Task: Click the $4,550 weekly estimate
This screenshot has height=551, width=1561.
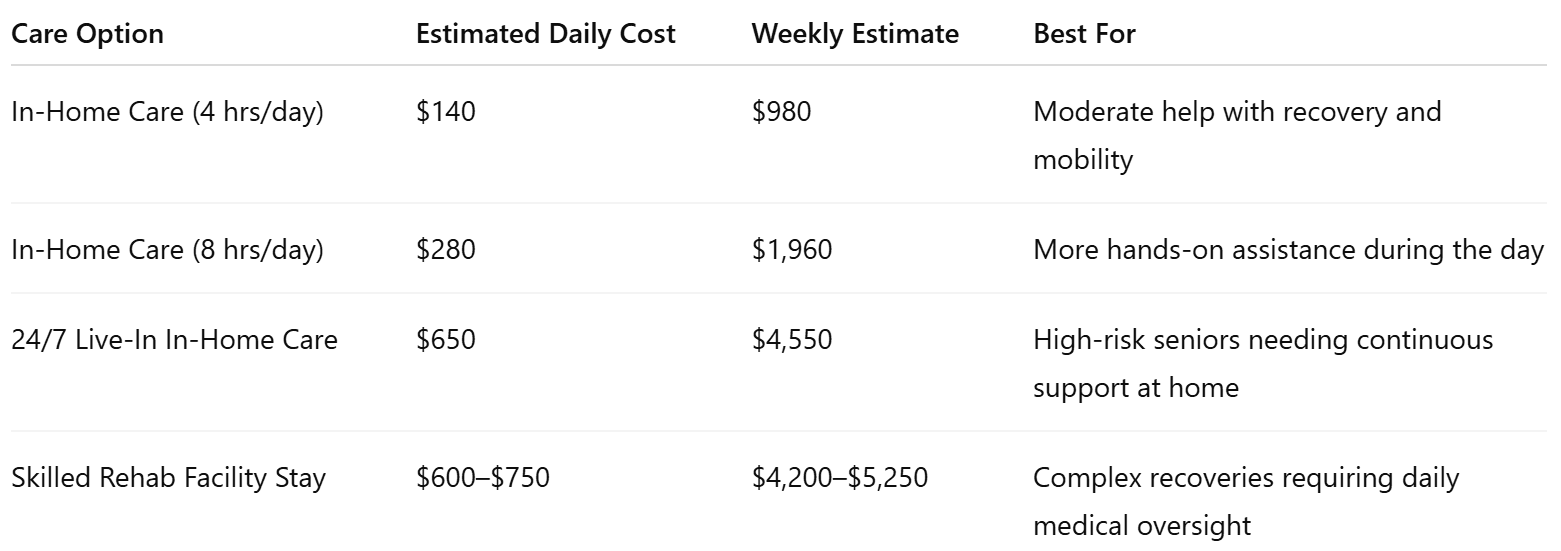Action: point(792,340)
